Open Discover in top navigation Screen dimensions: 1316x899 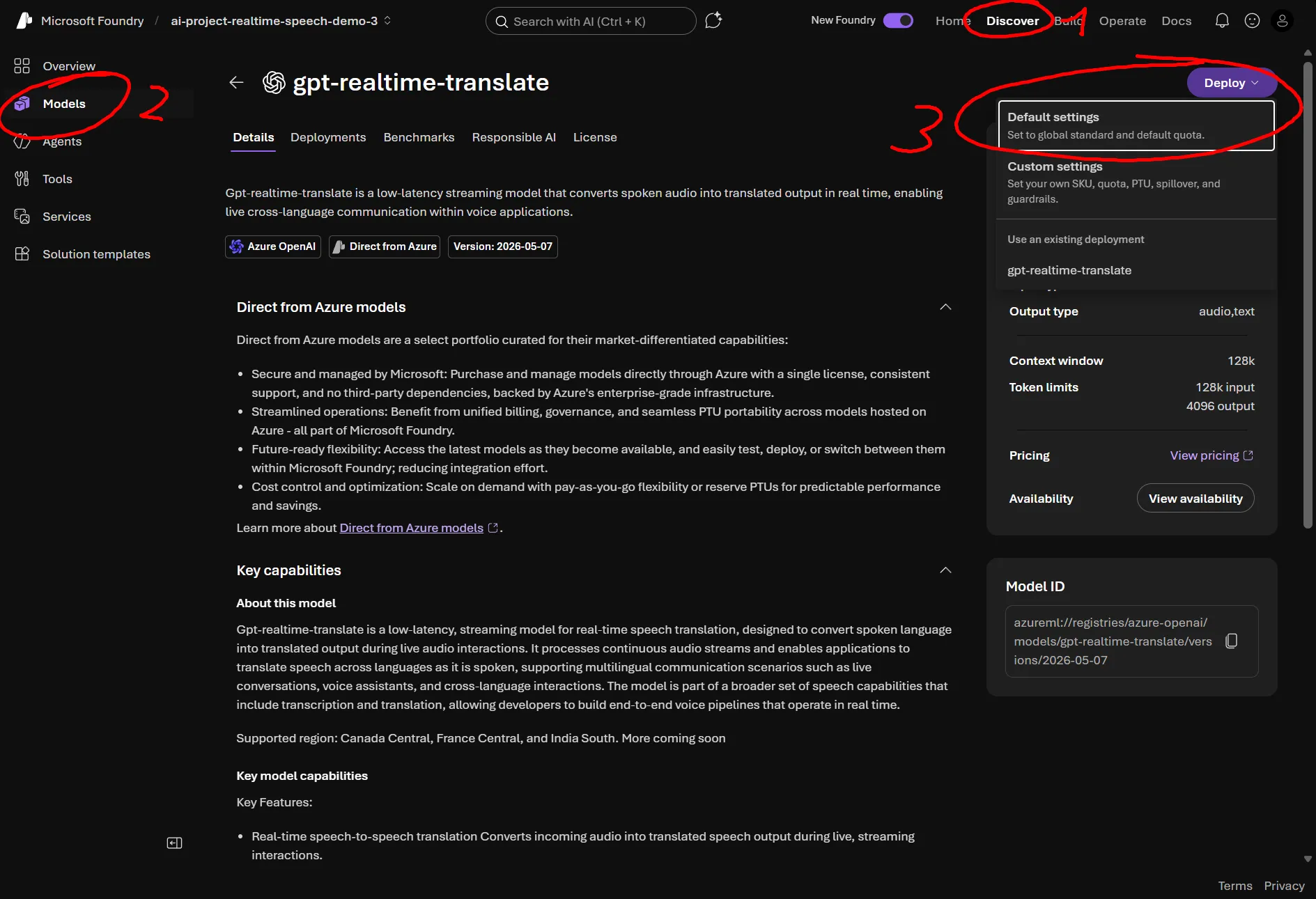[x=1012, y=21]
